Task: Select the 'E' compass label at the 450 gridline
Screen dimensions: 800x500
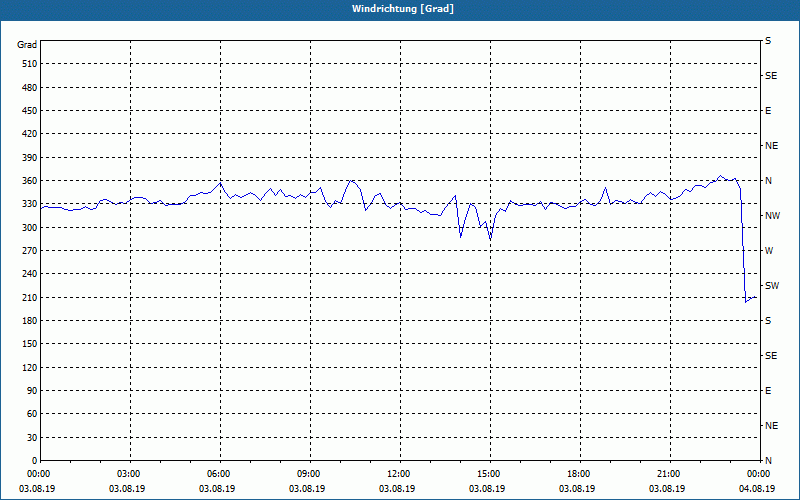Action: (x=768, y=111)
